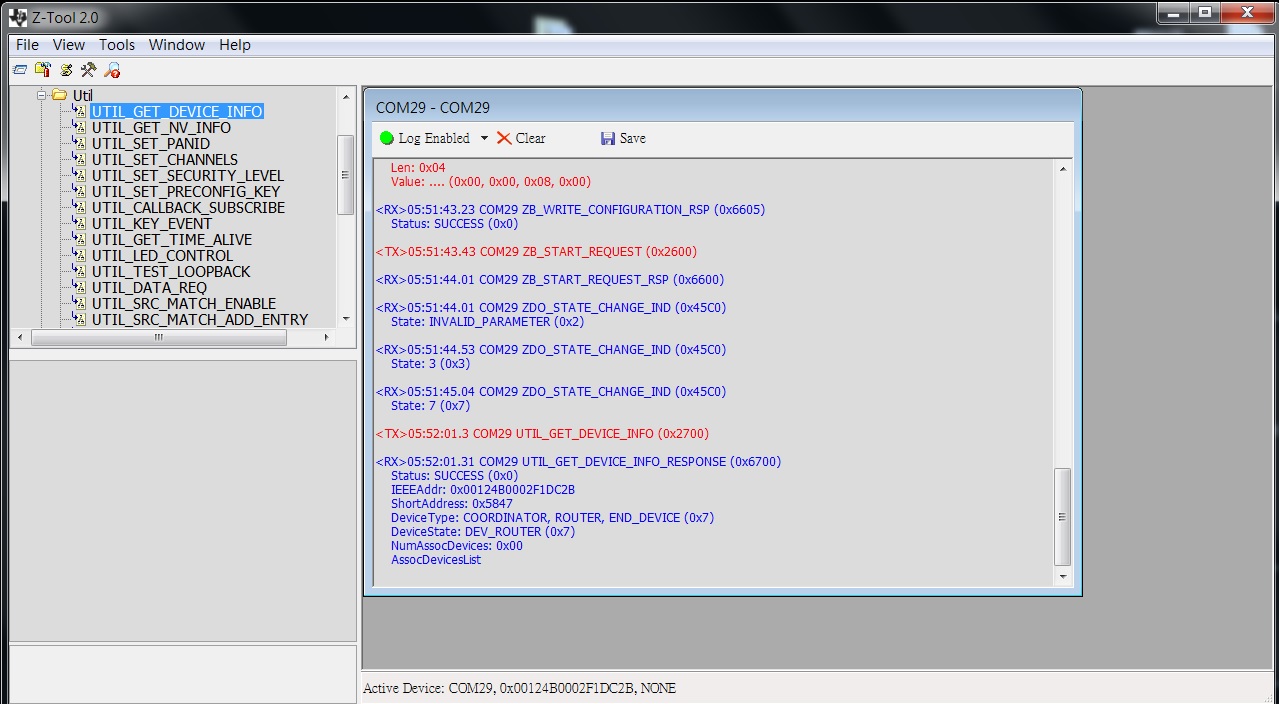The height and width of the screenshot is (704, 1279).
Task: Click the Save log button
Action: tap(623, 138)
